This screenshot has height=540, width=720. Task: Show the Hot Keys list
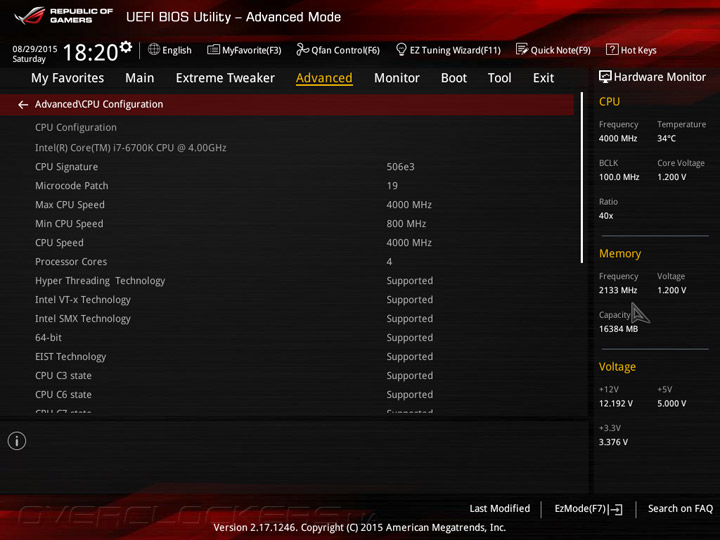point(631,50)
